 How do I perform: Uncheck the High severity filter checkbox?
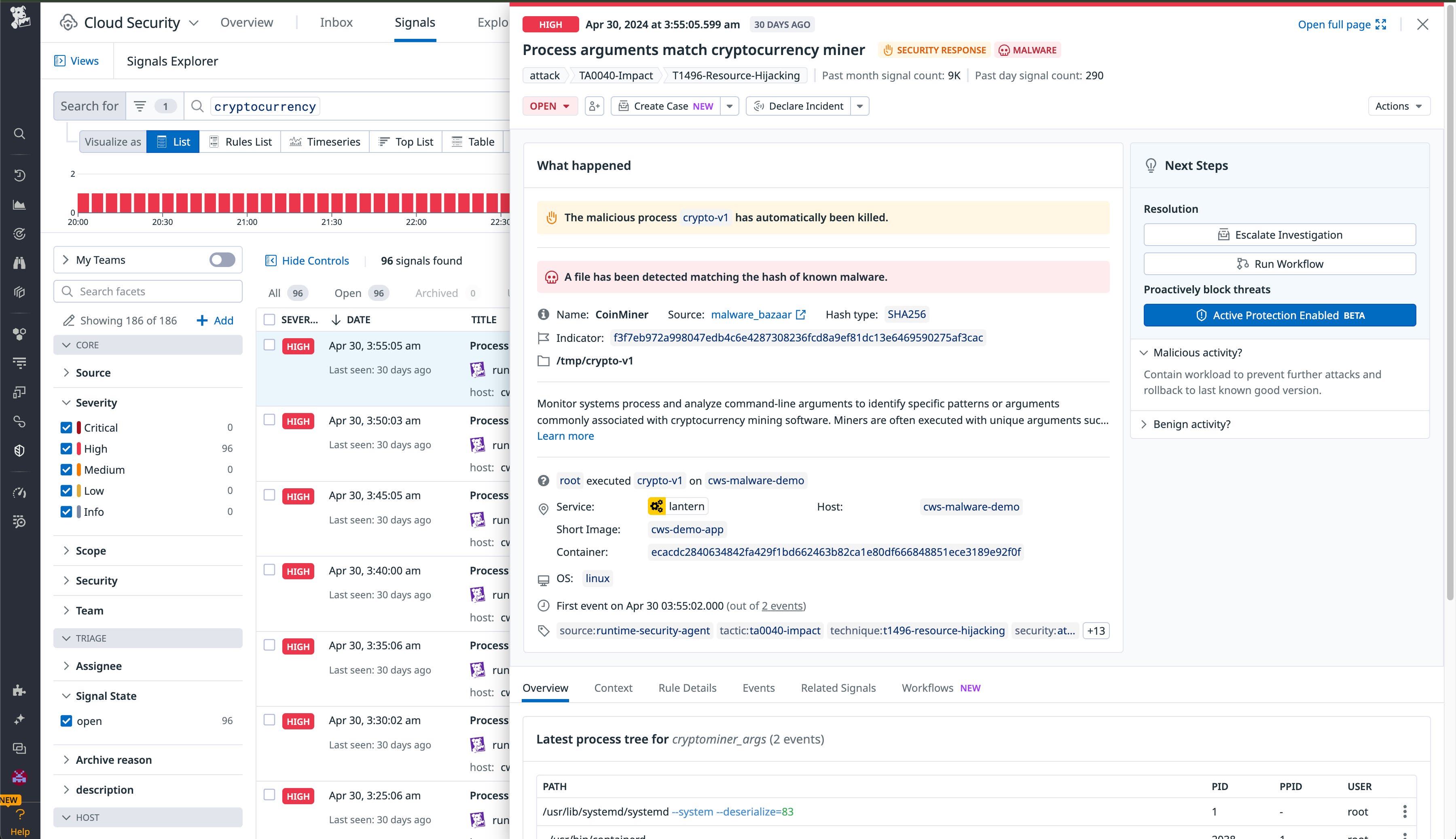(67, 448)
